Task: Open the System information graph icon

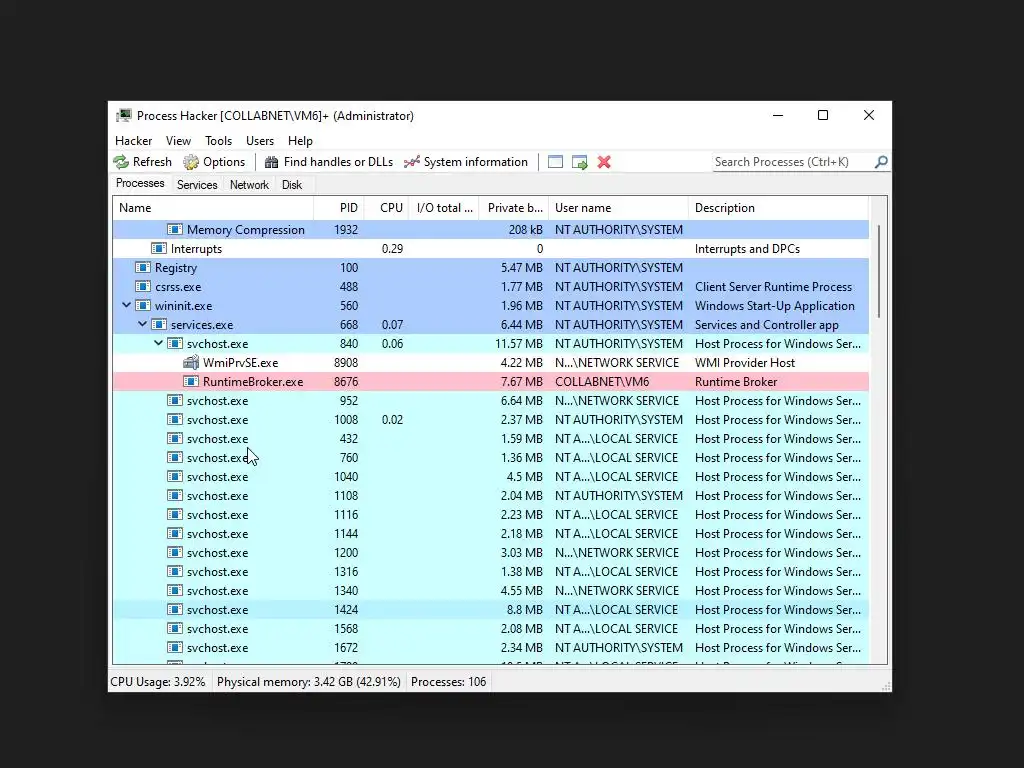Action: click(411, 162)
